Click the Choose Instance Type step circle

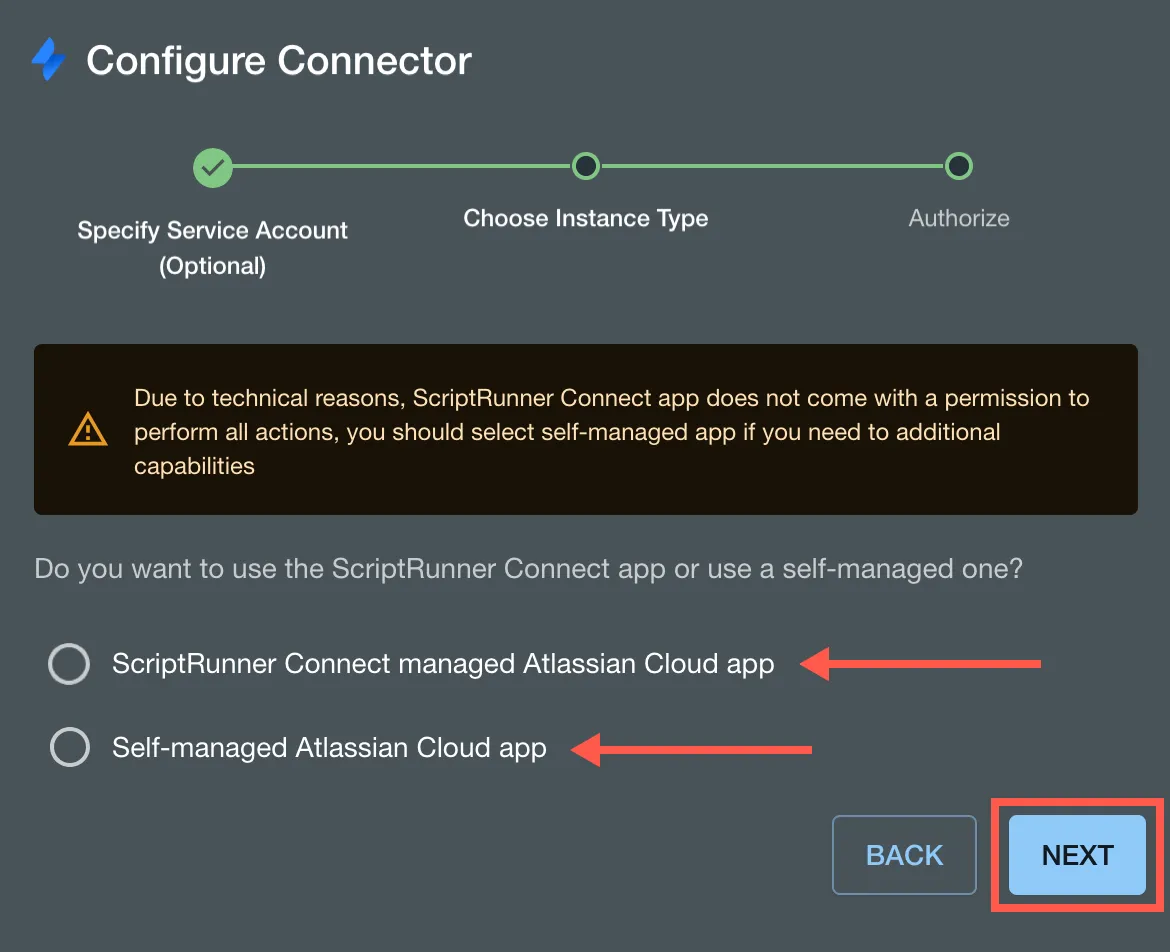coord(586,166)
